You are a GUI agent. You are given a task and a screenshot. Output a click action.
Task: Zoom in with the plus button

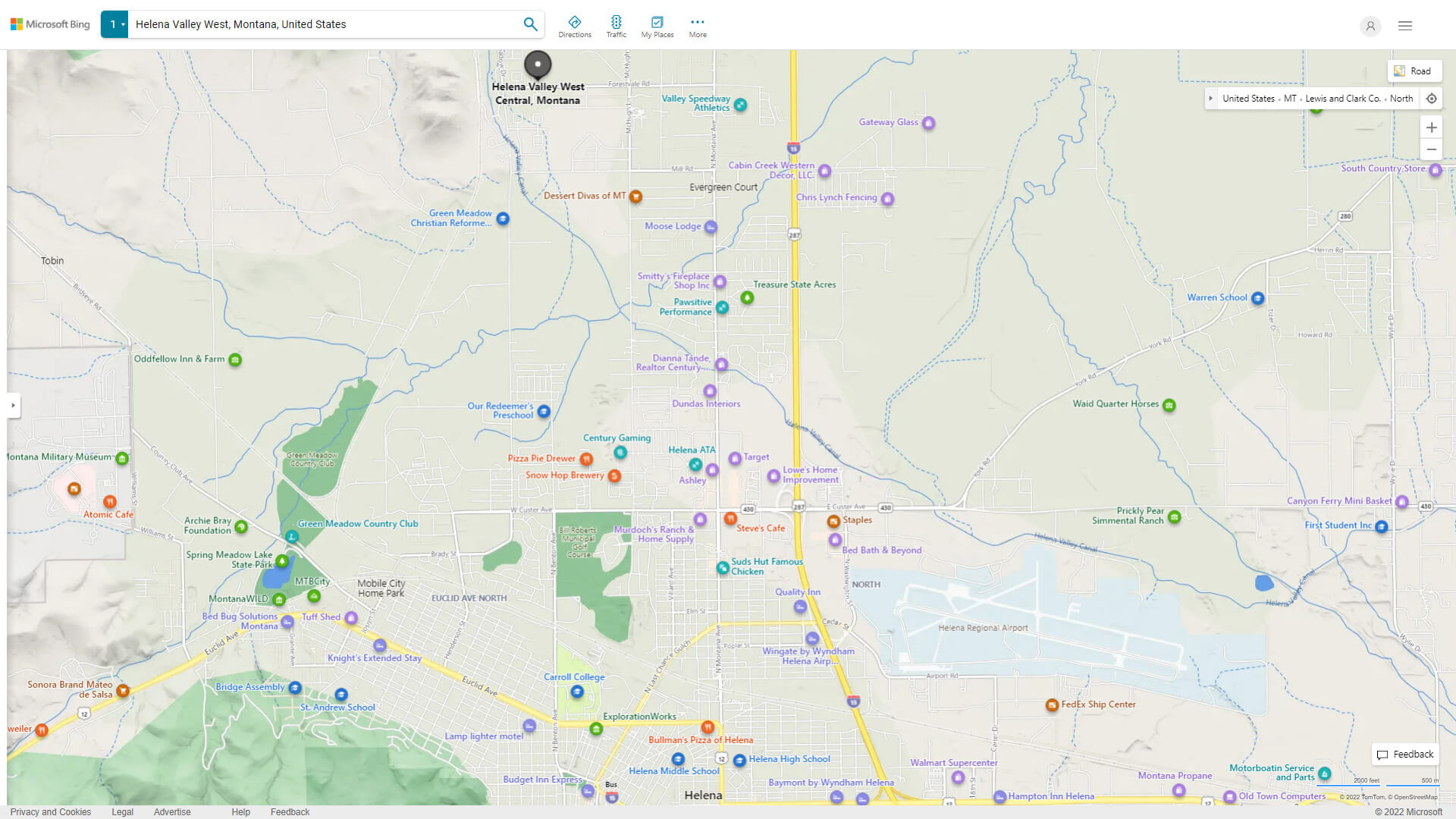pos(1431,127)
